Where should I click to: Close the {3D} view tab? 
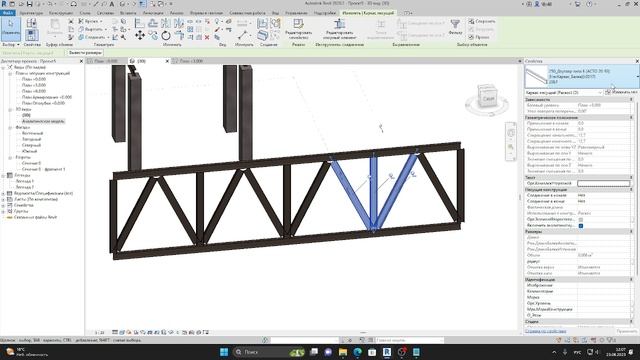[167, 61]
